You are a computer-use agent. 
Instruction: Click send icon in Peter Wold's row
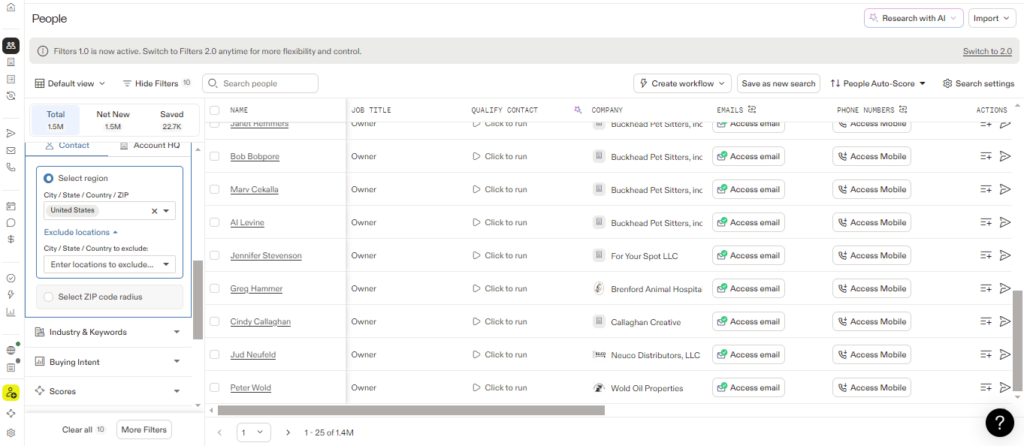[x=1005, y=388]
